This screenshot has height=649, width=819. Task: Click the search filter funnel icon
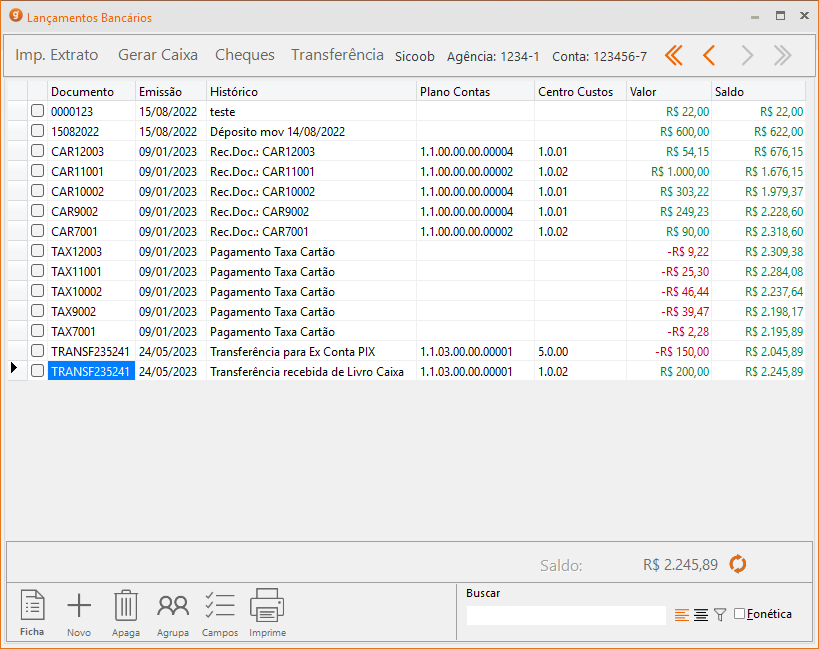pyautogui.click(x=720, y=615)
